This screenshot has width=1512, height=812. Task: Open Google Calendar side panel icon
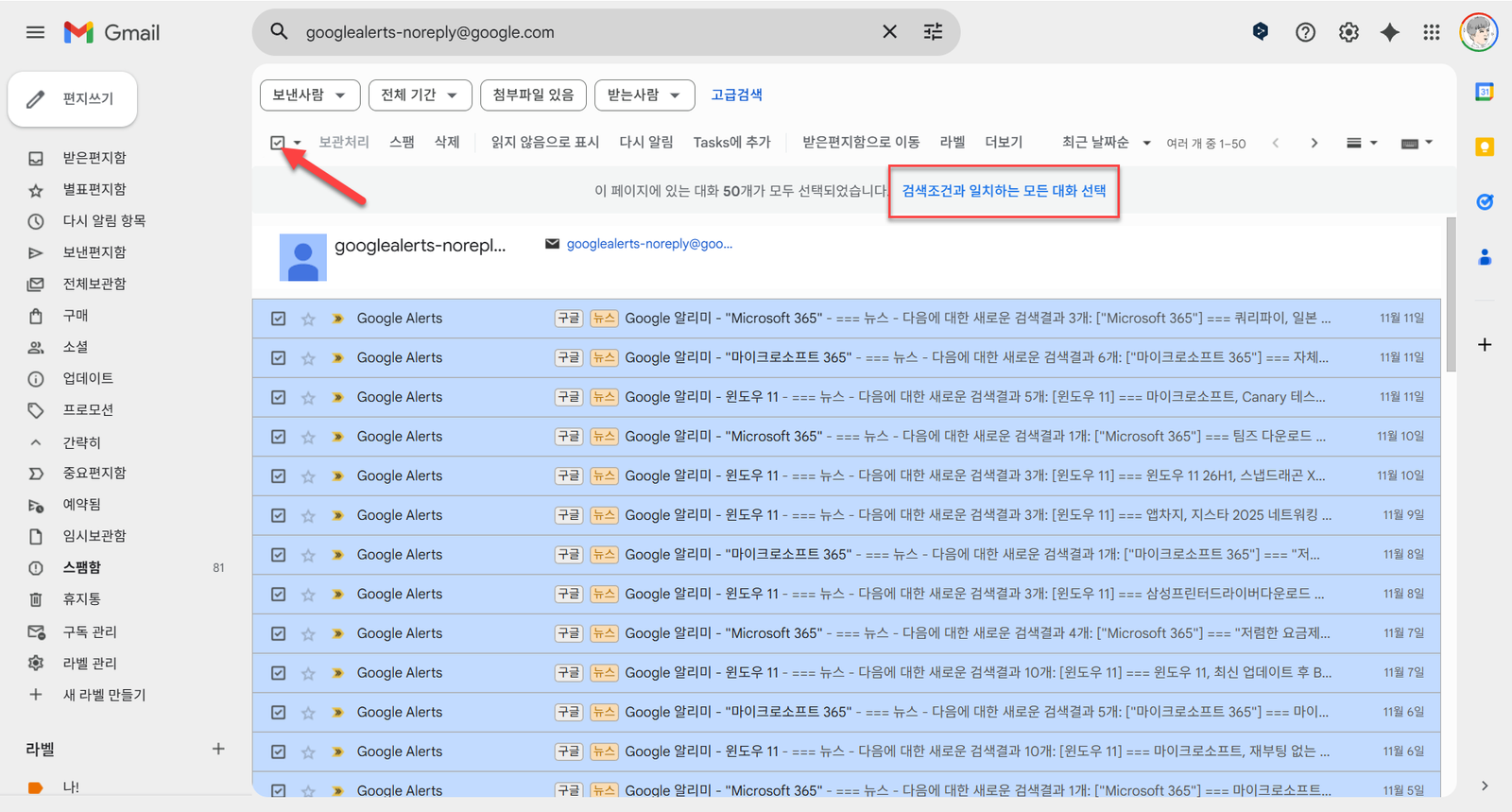point(1485,92)
